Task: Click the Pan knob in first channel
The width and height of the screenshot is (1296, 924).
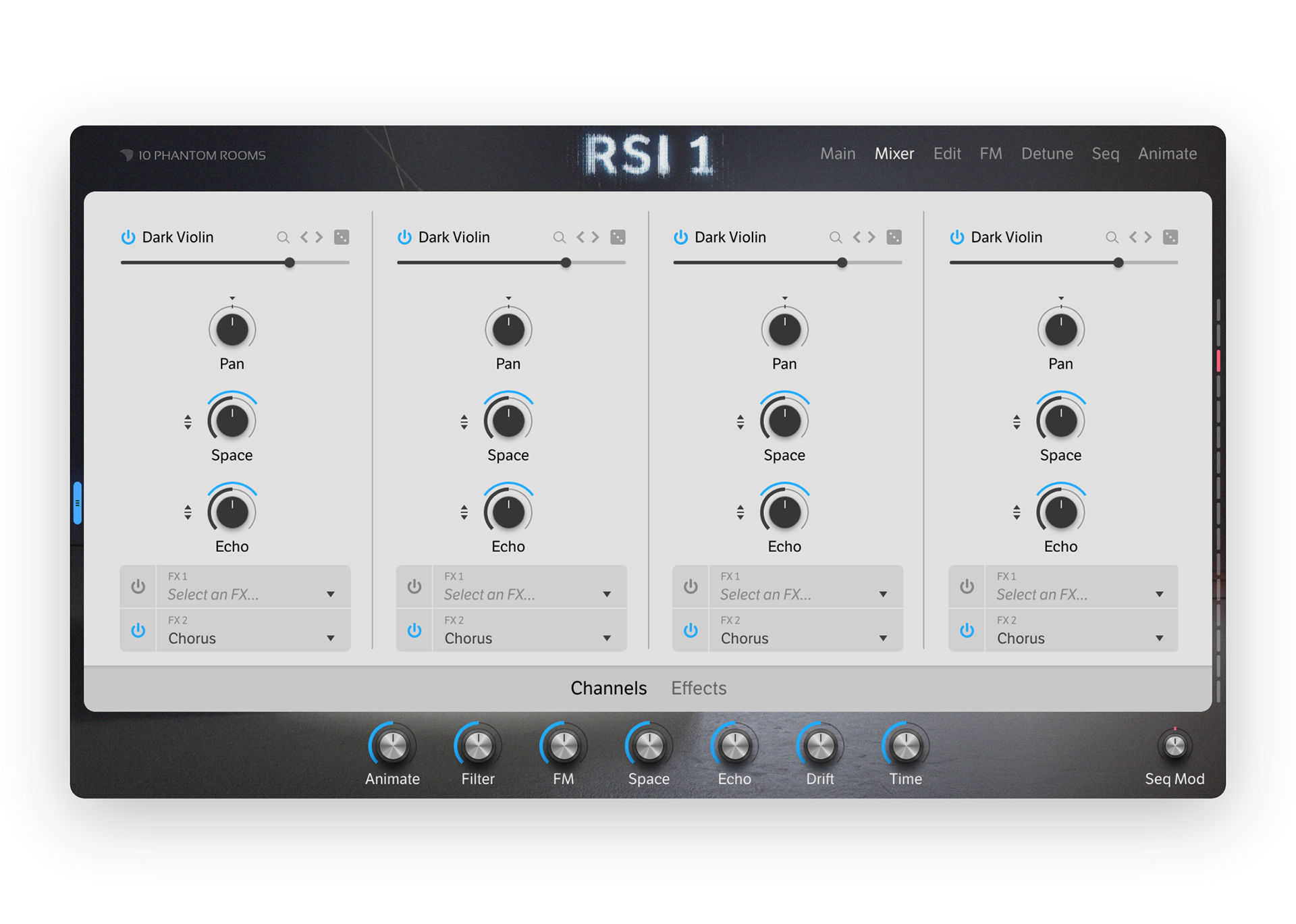Action: (232, 329)
